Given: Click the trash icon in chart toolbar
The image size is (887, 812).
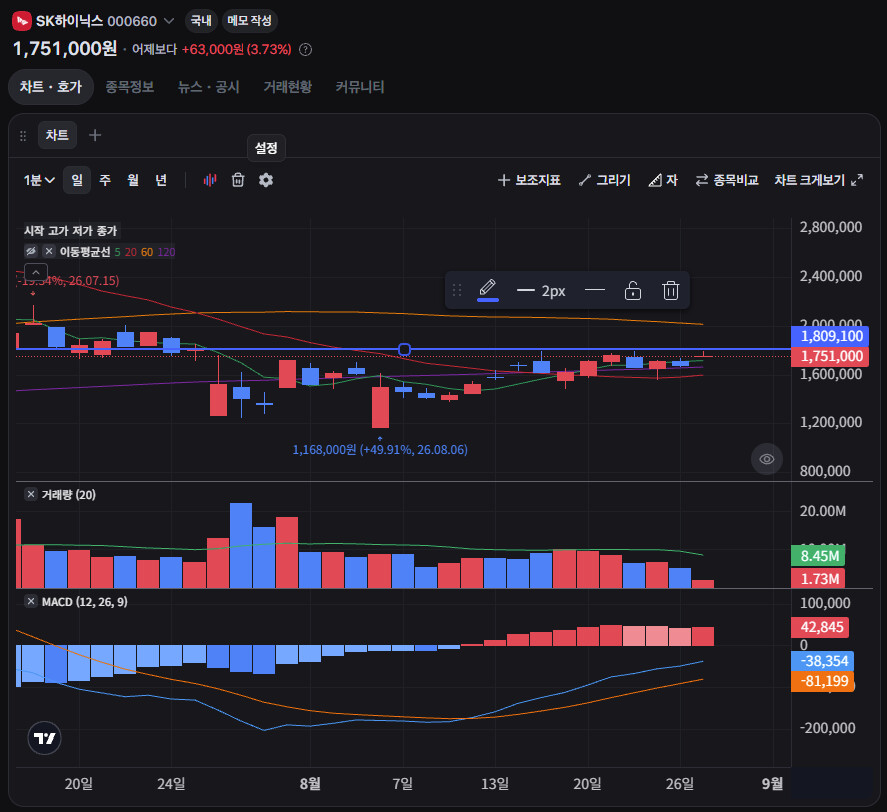Looking at the screenshot, I should tap(238, 180).
